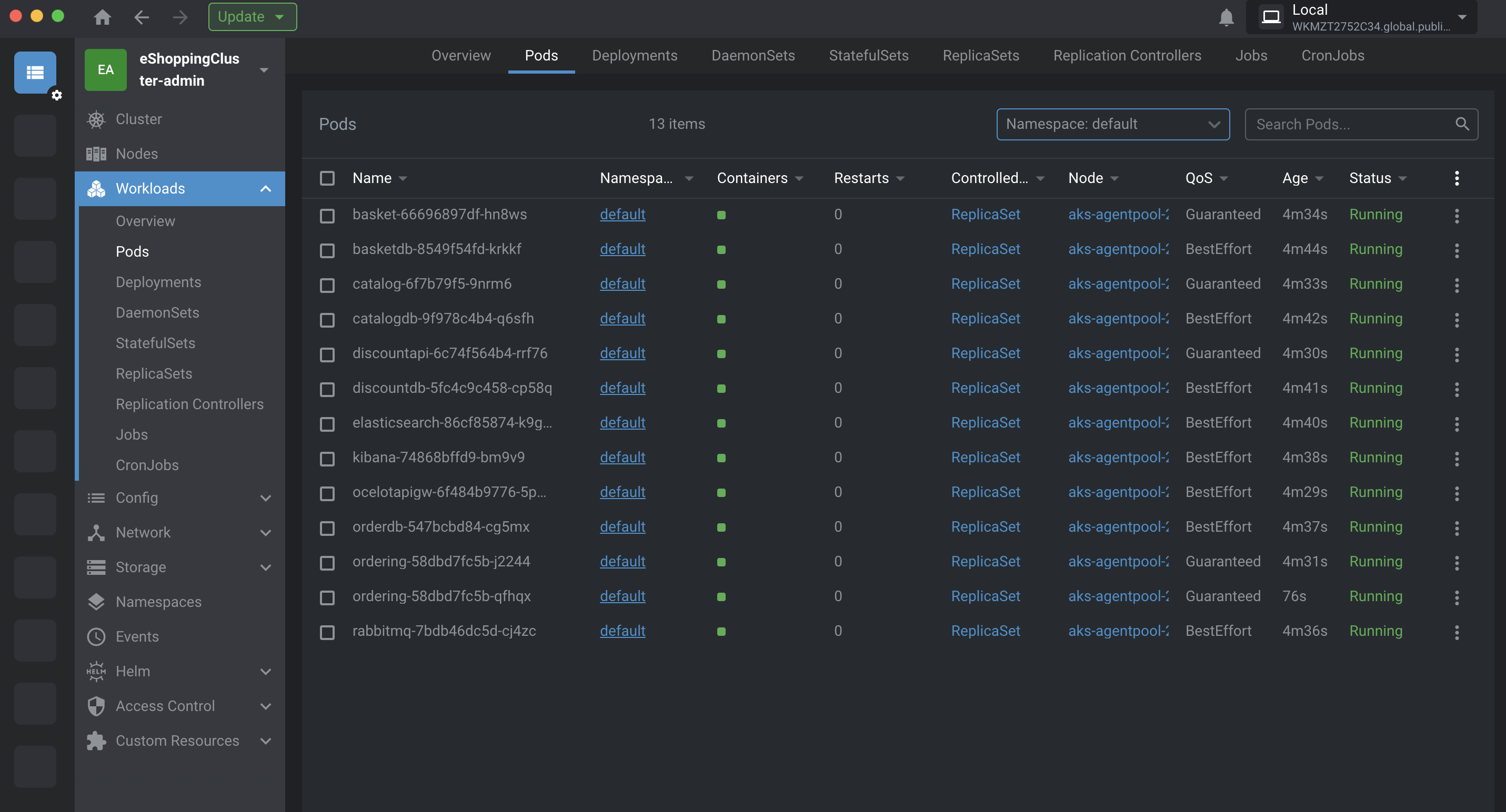Viewport: 1506px width, 812px height.
Task: Collapse the Workloads section
Action: [x=265, y=188]
